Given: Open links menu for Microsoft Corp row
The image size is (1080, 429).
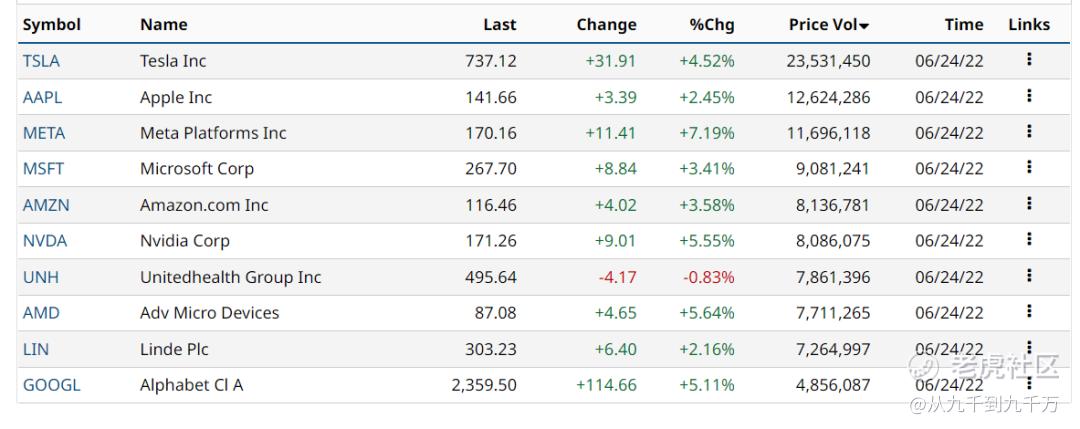Looking at the screenshot, I should point(1029,168).
